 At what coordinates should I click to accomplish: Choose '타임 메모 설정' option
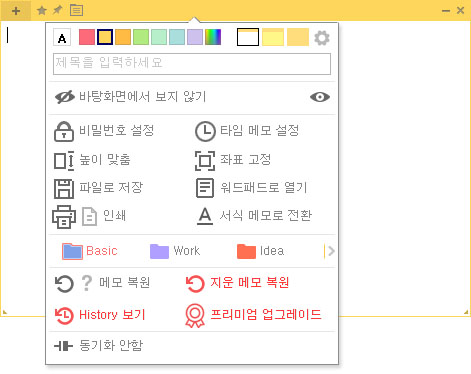[259, 131]
